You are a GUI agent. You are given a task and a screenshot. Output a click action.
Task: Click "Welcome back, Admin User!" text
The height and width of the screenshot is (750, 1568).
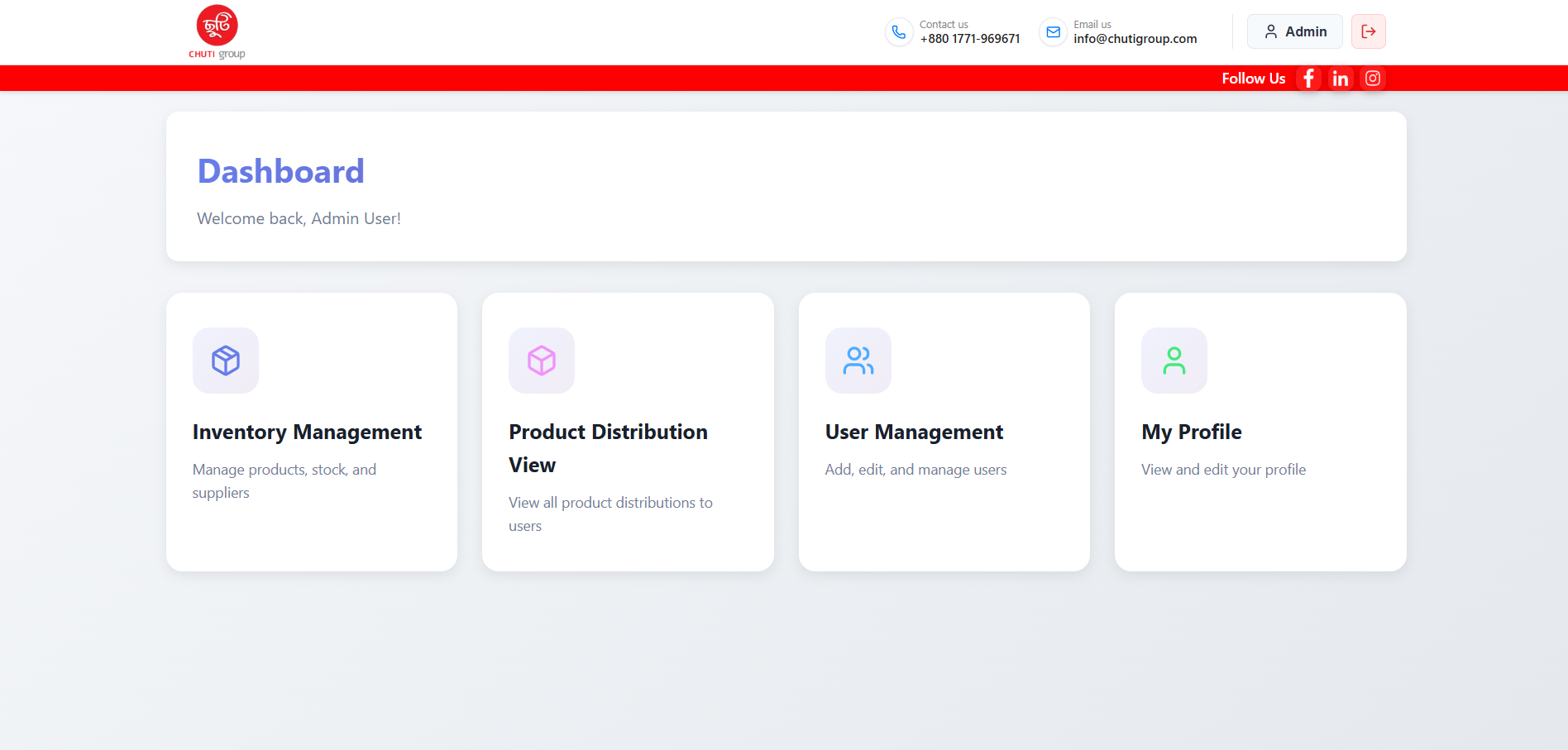coord(299,218)
